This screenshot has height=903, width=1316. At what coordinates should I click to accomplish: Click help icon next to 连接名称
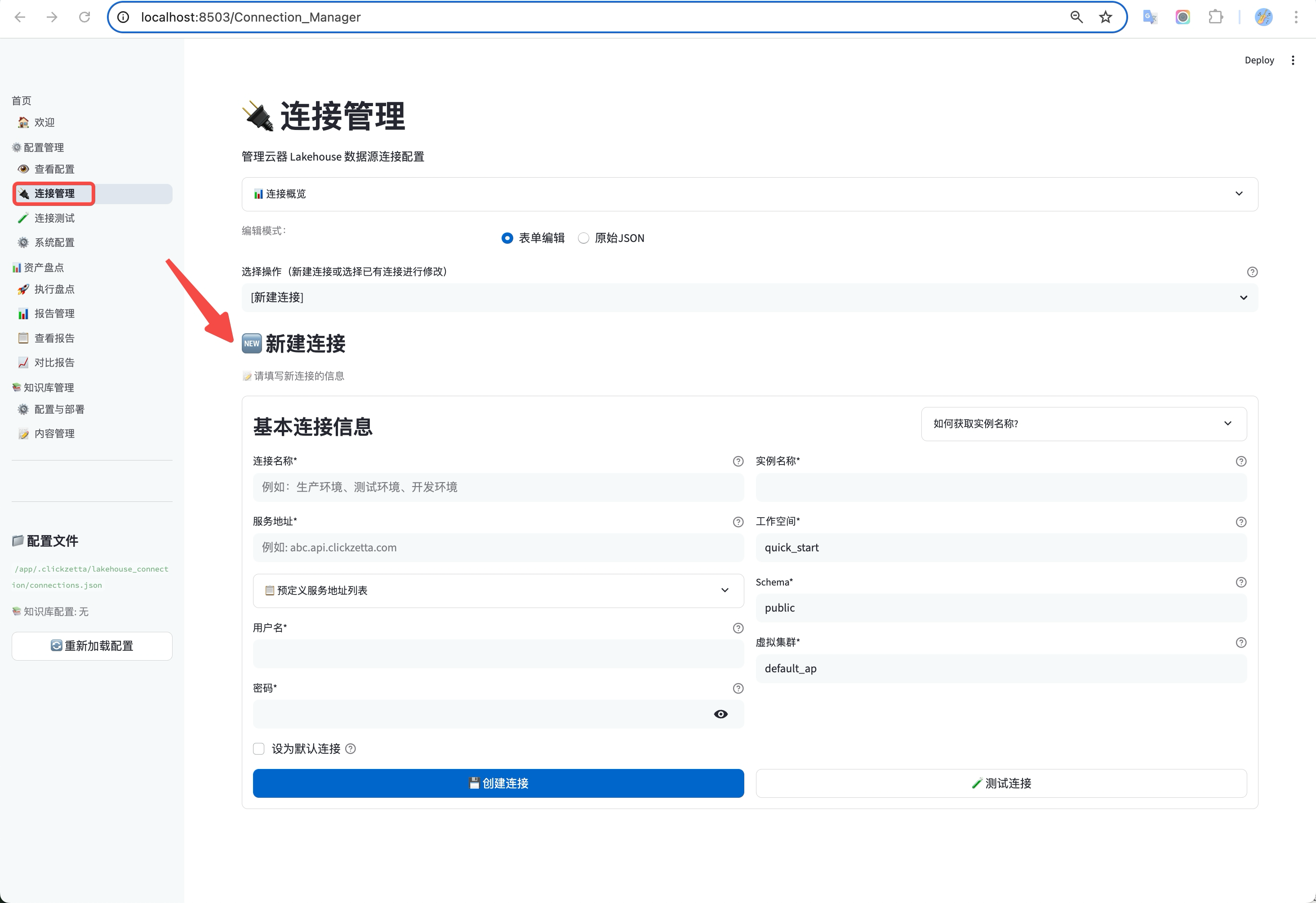[737, 461]
